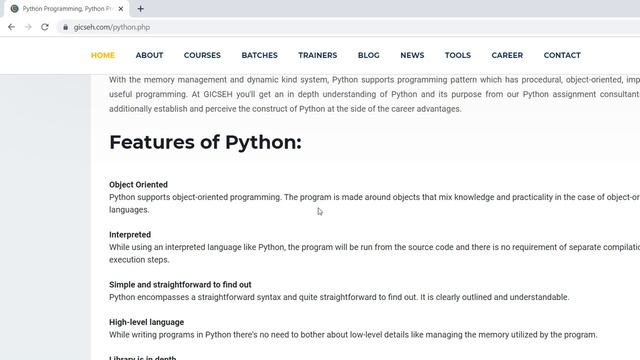Click 'Simple and straightforward to find out' subheading
The height and width of the screenshot is (360, 640).
click(x=180, y=284)
